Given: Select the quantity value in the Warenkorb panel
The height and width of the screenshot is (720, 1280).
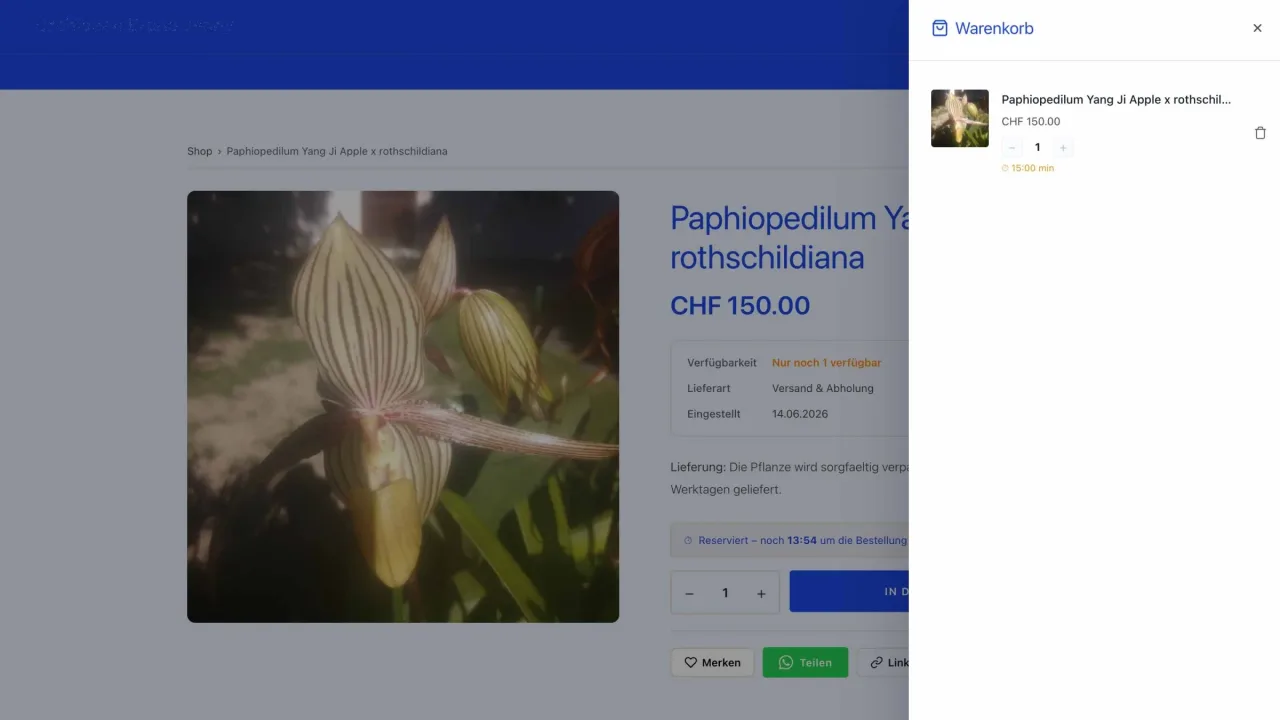Looking at the screenshot, I should pos(1037,148).
